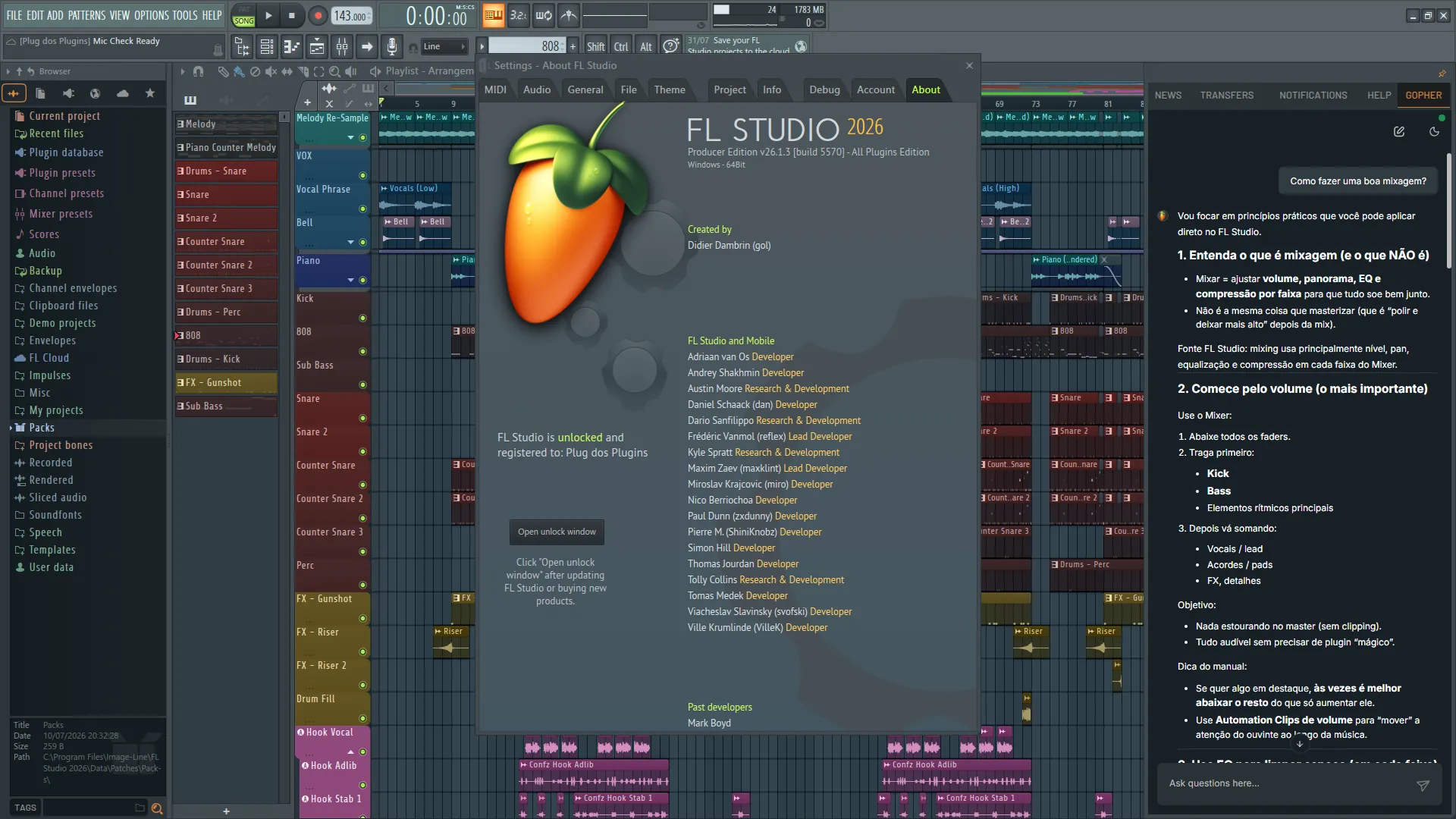
Task: Toggle the metronome icon
Action: coord(569,15)
